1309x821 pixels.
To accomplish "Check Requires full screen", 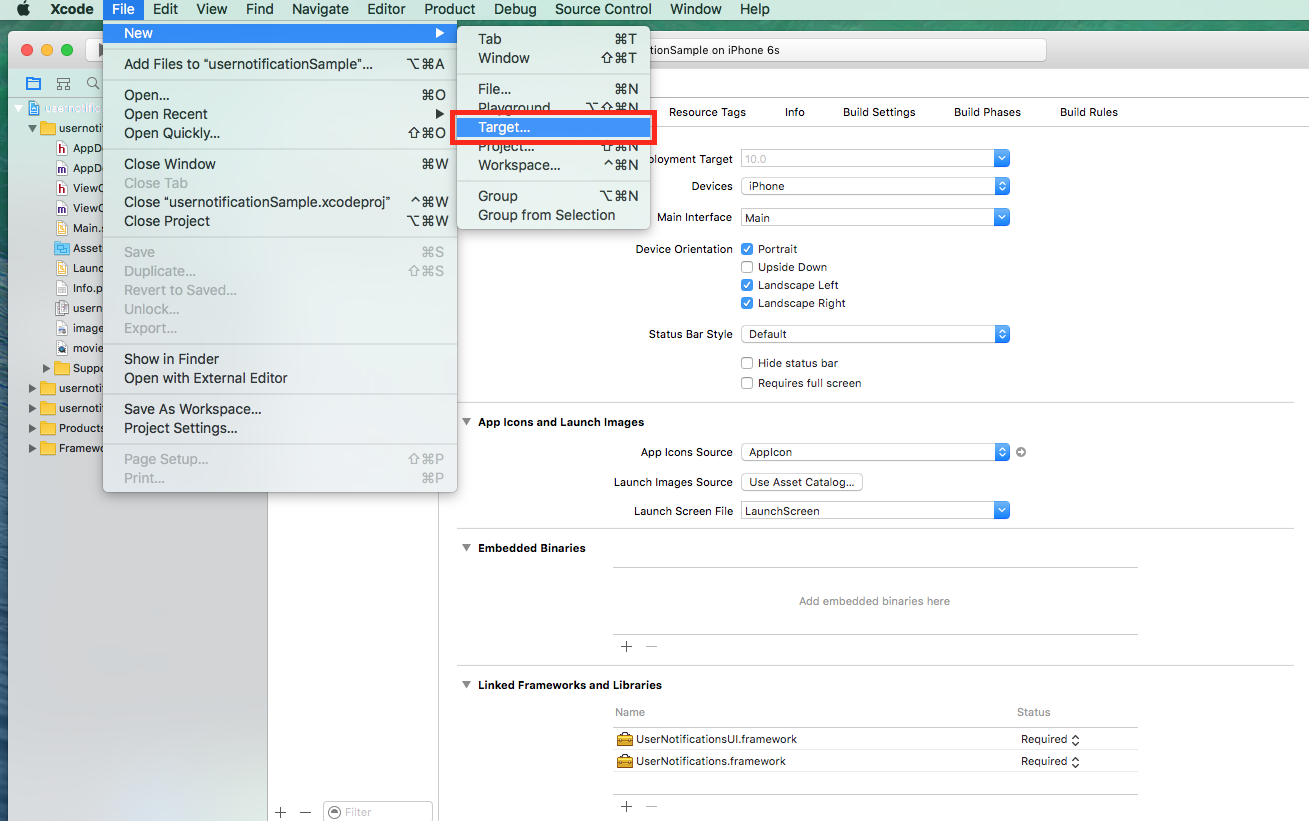I will [x=747, y=383].
